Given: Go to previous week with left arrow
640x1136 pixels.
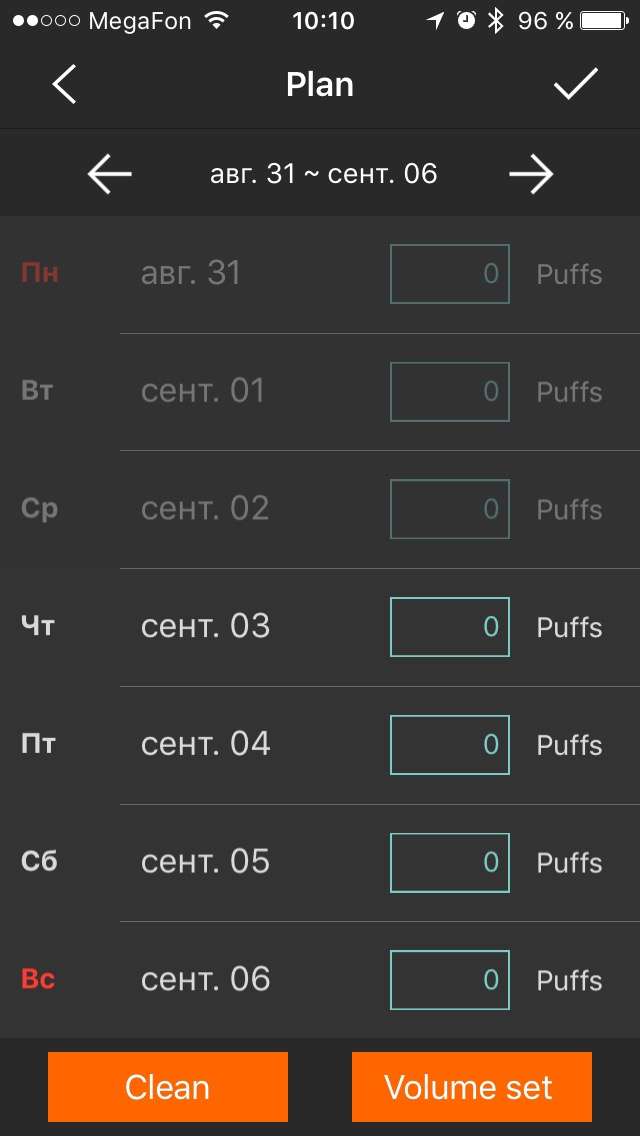Looking at the screenshot, I should pos(110,174).
